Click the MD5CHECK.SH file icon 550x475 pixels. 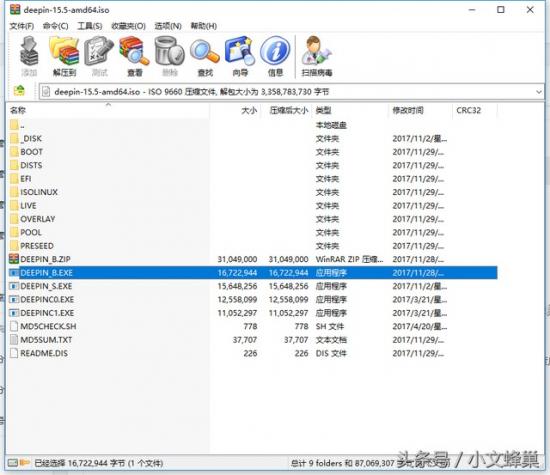(x=14, y=326)
